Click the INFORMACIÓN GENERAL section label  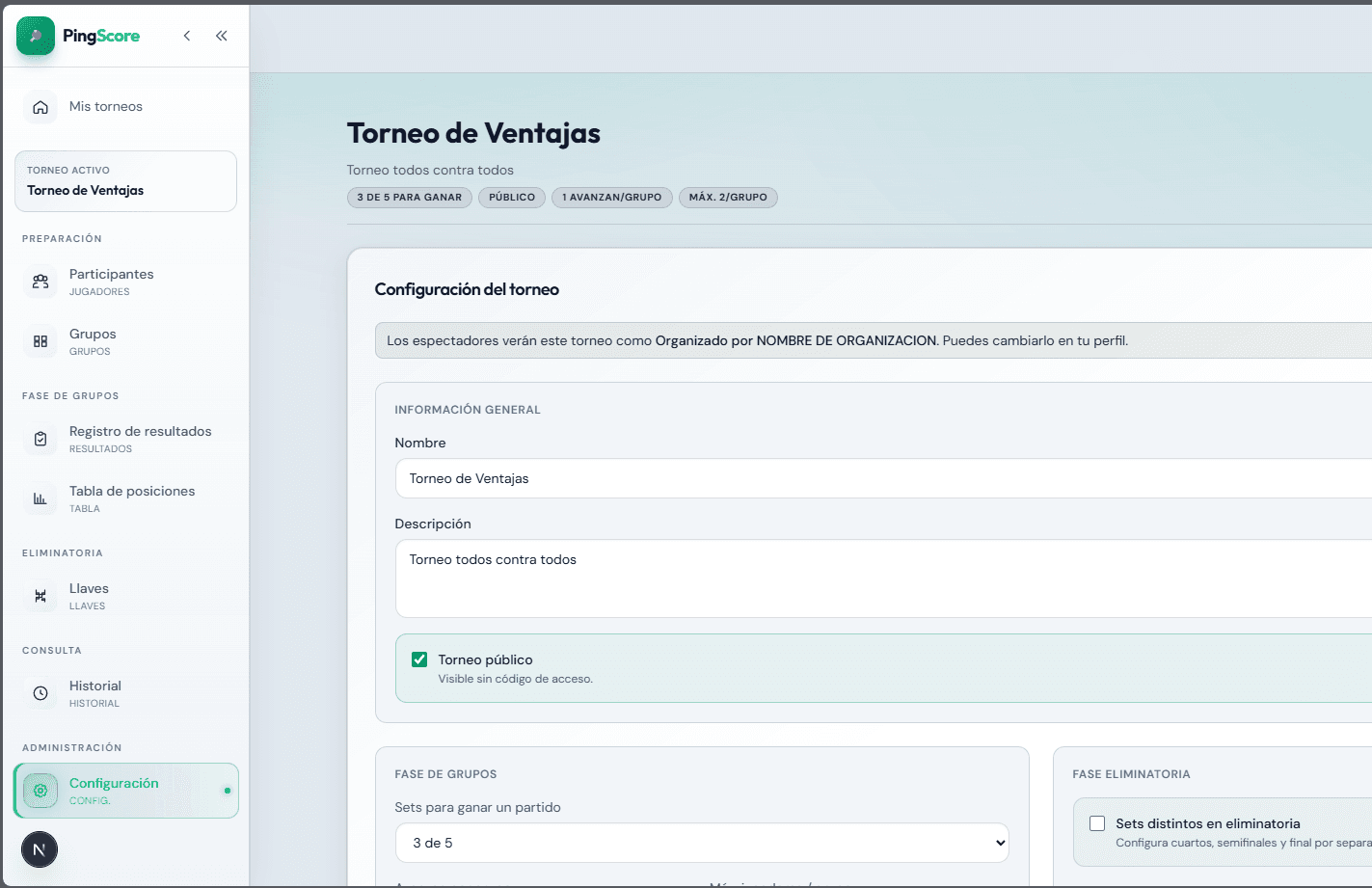pos(468,410)
